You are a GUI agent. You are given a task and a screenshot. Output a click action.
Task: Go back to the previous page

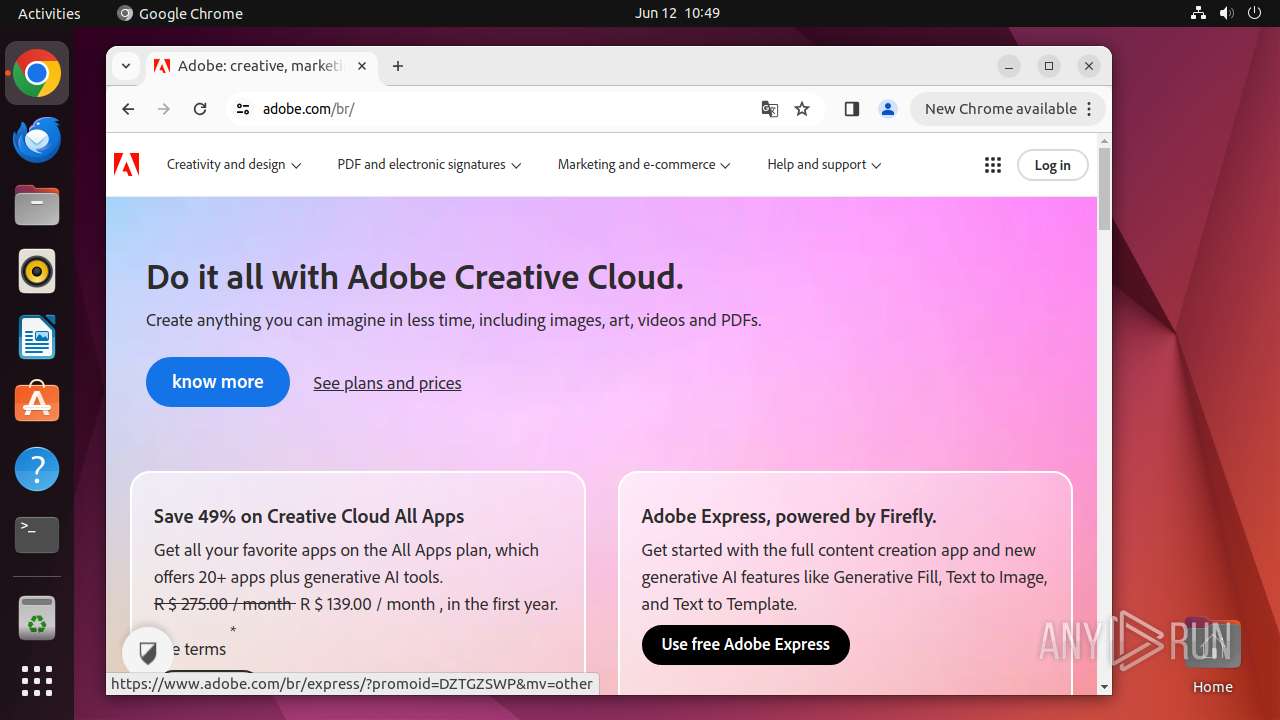tap(128, 109)
